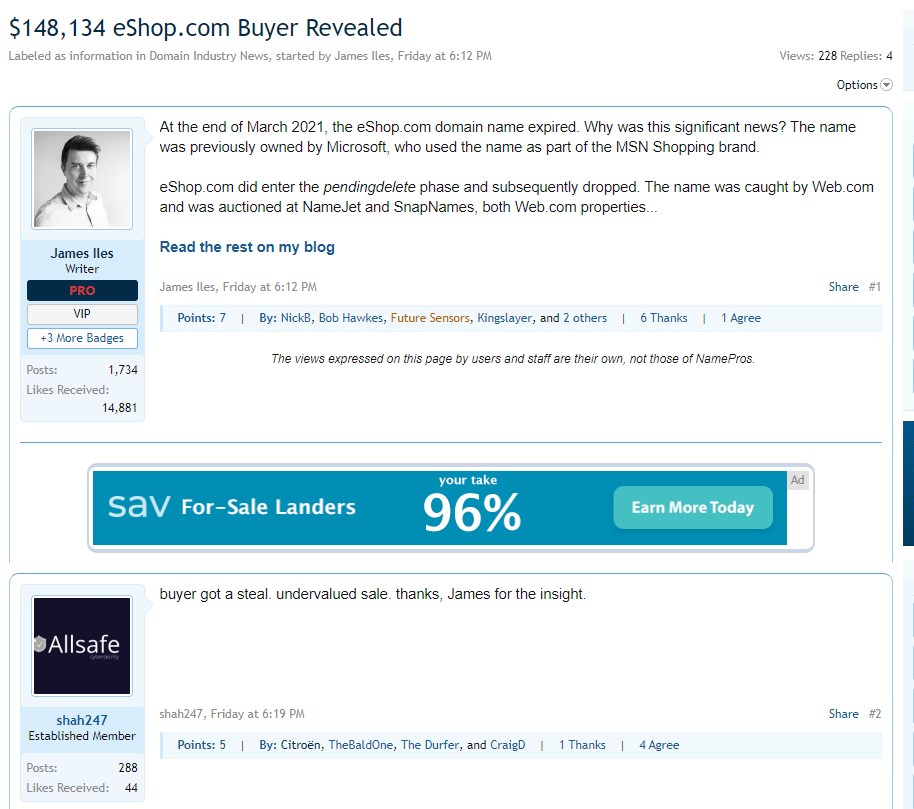Open James Iles username under avatar
The image size is (914, 809).
pyautogui.click(x=82, y=254)
